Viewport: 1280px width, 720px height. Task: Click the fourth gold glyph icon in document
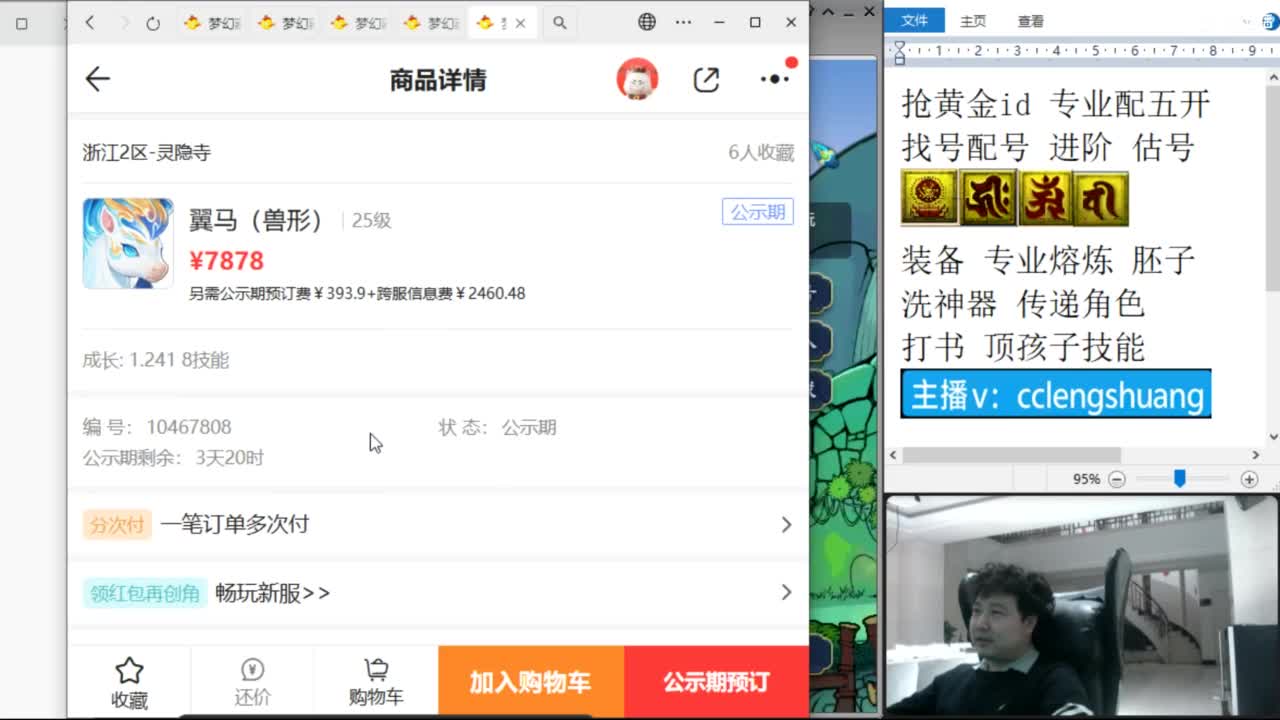coord(1101,198)
